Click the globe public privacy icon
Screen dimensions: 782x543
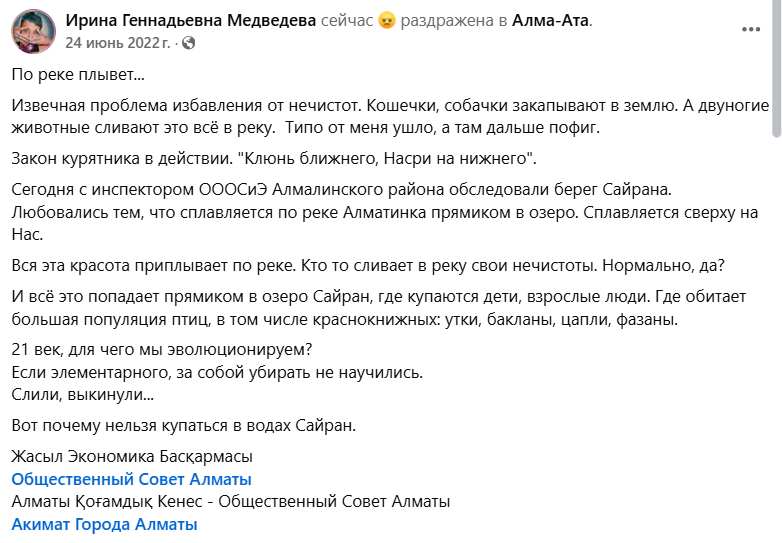tap(189, 43)
